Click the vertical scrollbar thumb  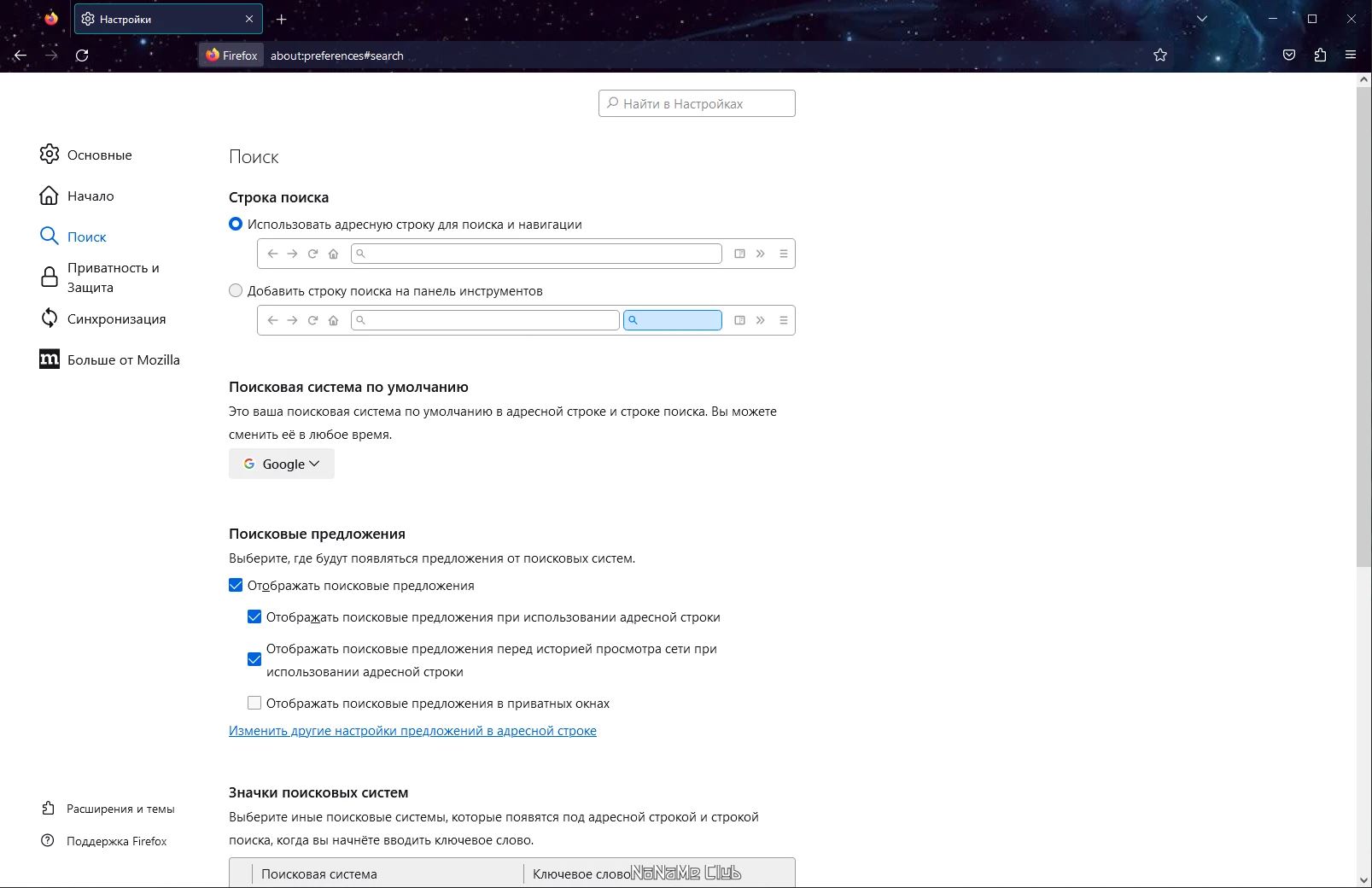(1363, 327)
